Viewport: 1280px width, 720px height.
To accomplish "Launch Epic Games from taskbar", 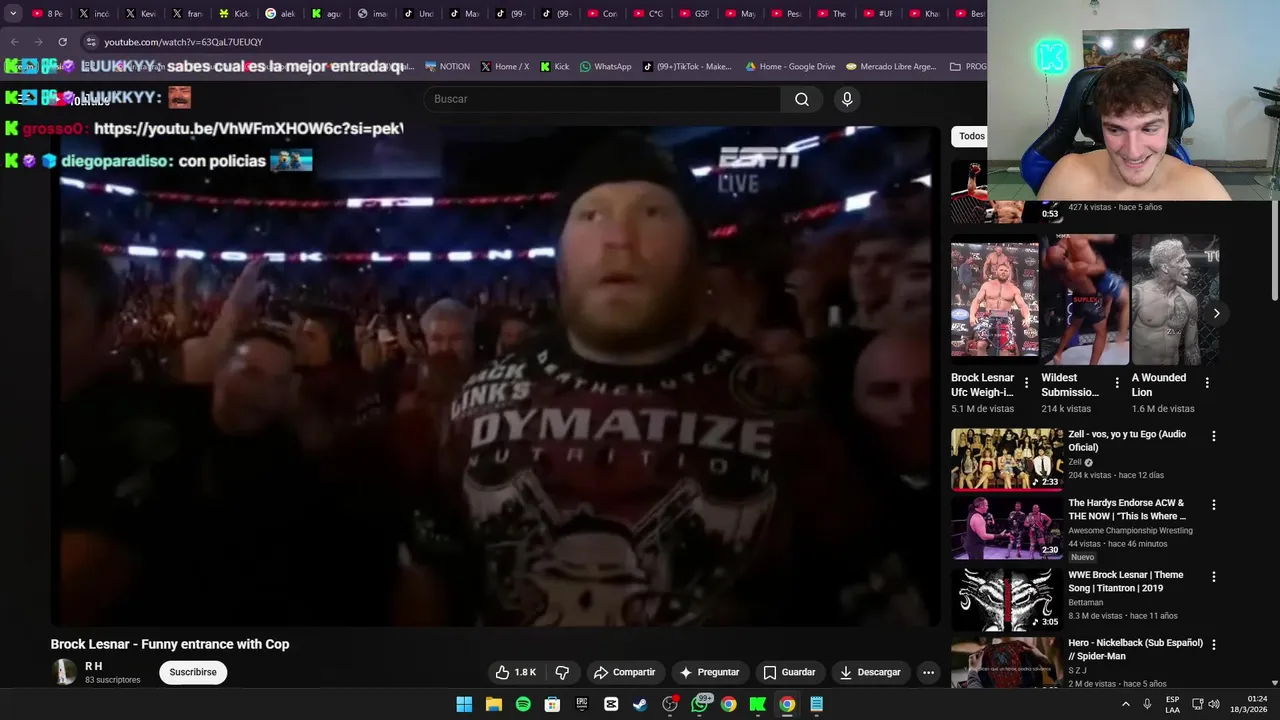I will point(582,704).
